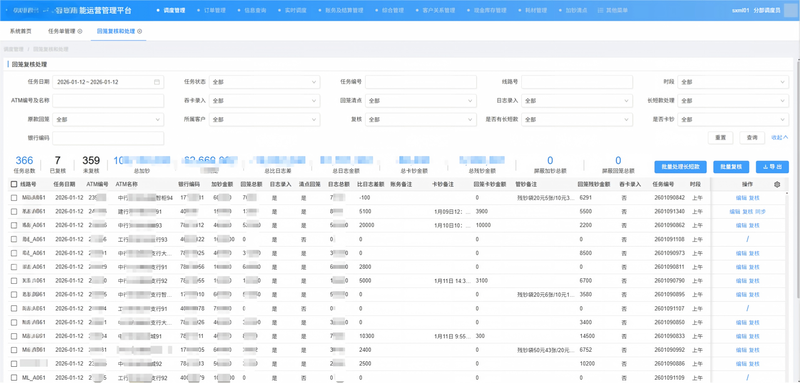The image size is (800, 383).
Task: Open table column settings gear icon
Action: (777, 184)
